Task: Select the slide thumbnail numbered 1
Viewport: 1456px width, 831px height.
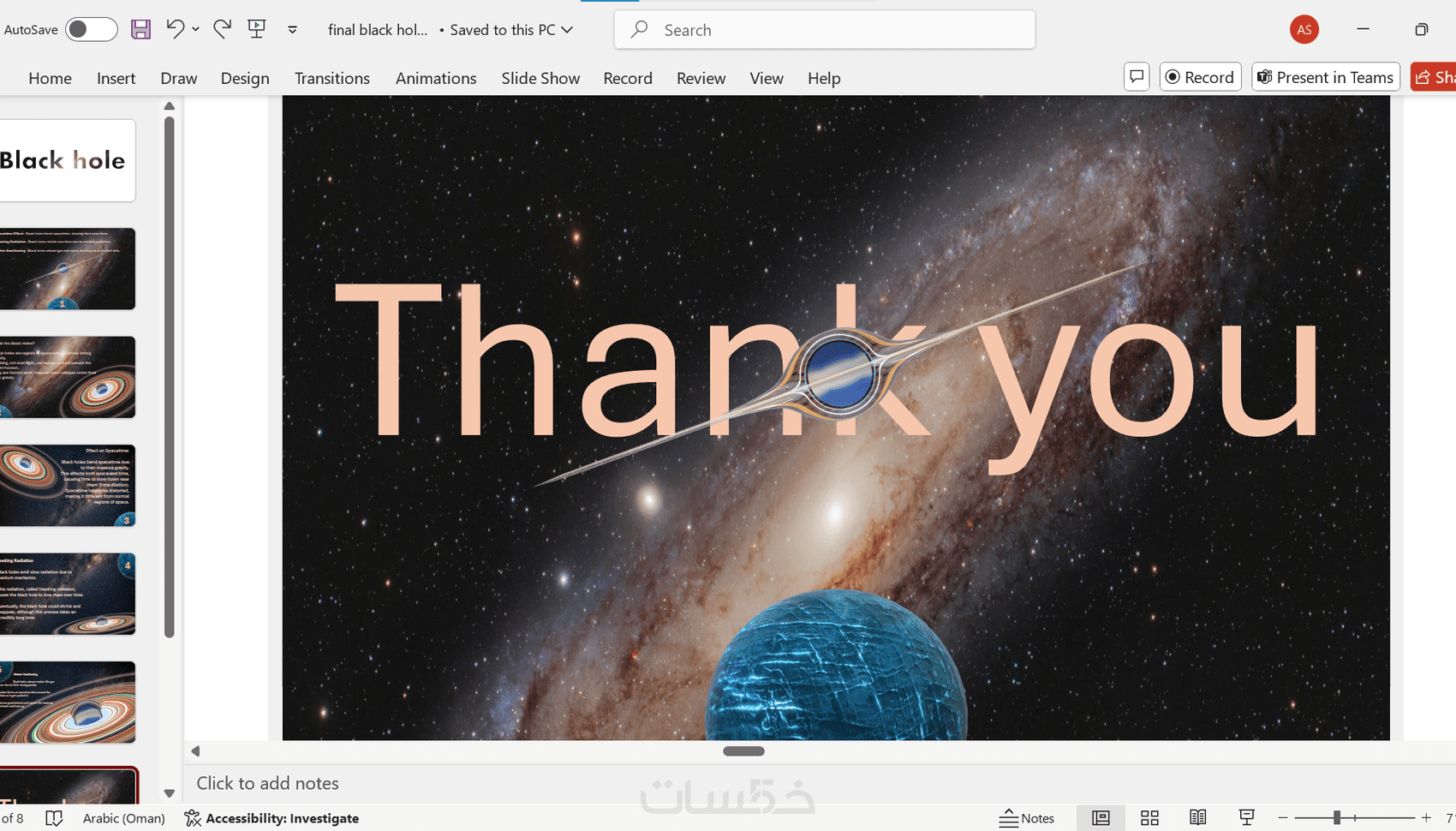Action: (67, 269)
